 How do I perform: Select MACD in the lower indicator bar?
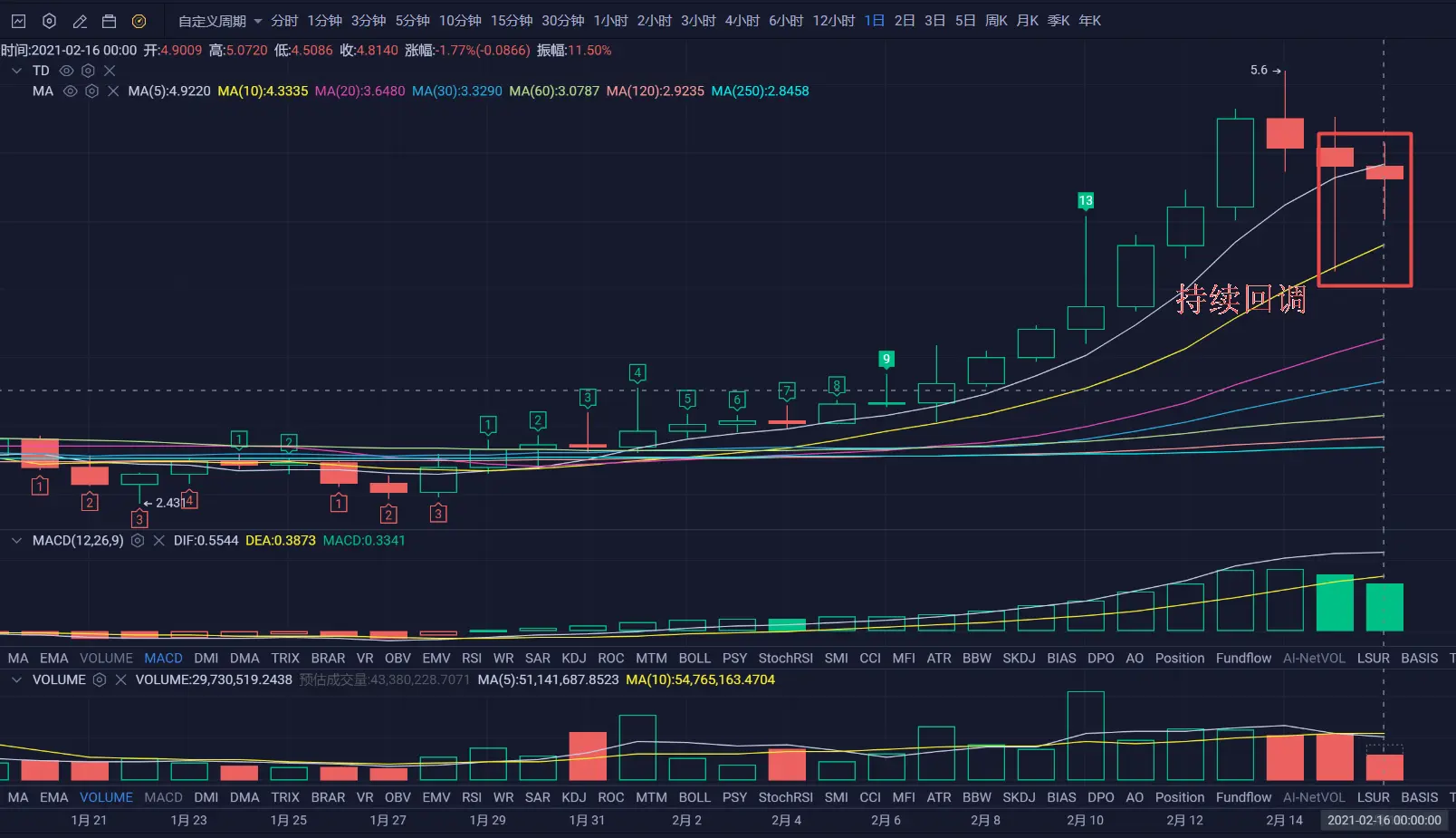(163, 798)
